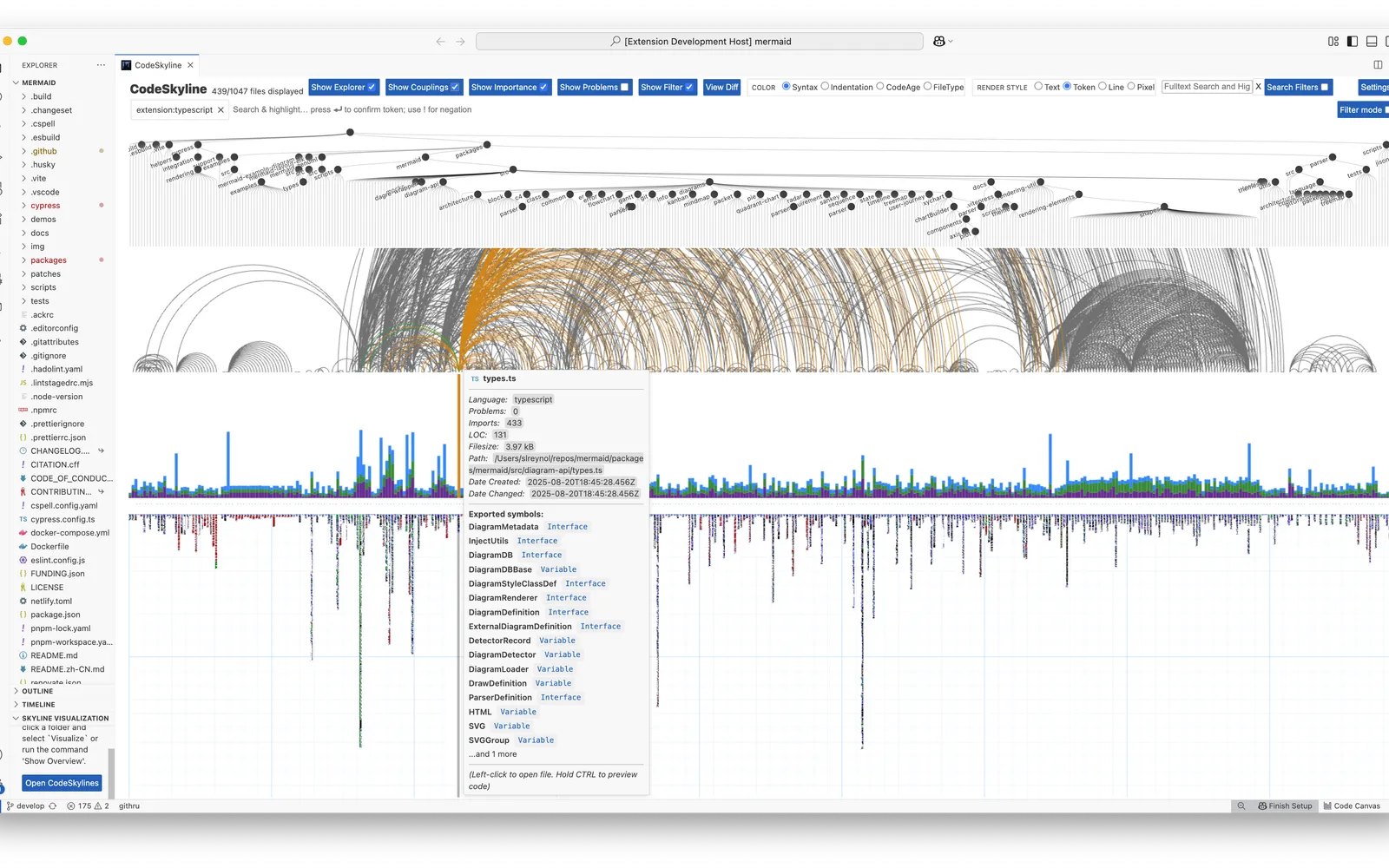Open .npmrc file in explorer
Screen dimensions: 1389x868
(x=43, y=410)
